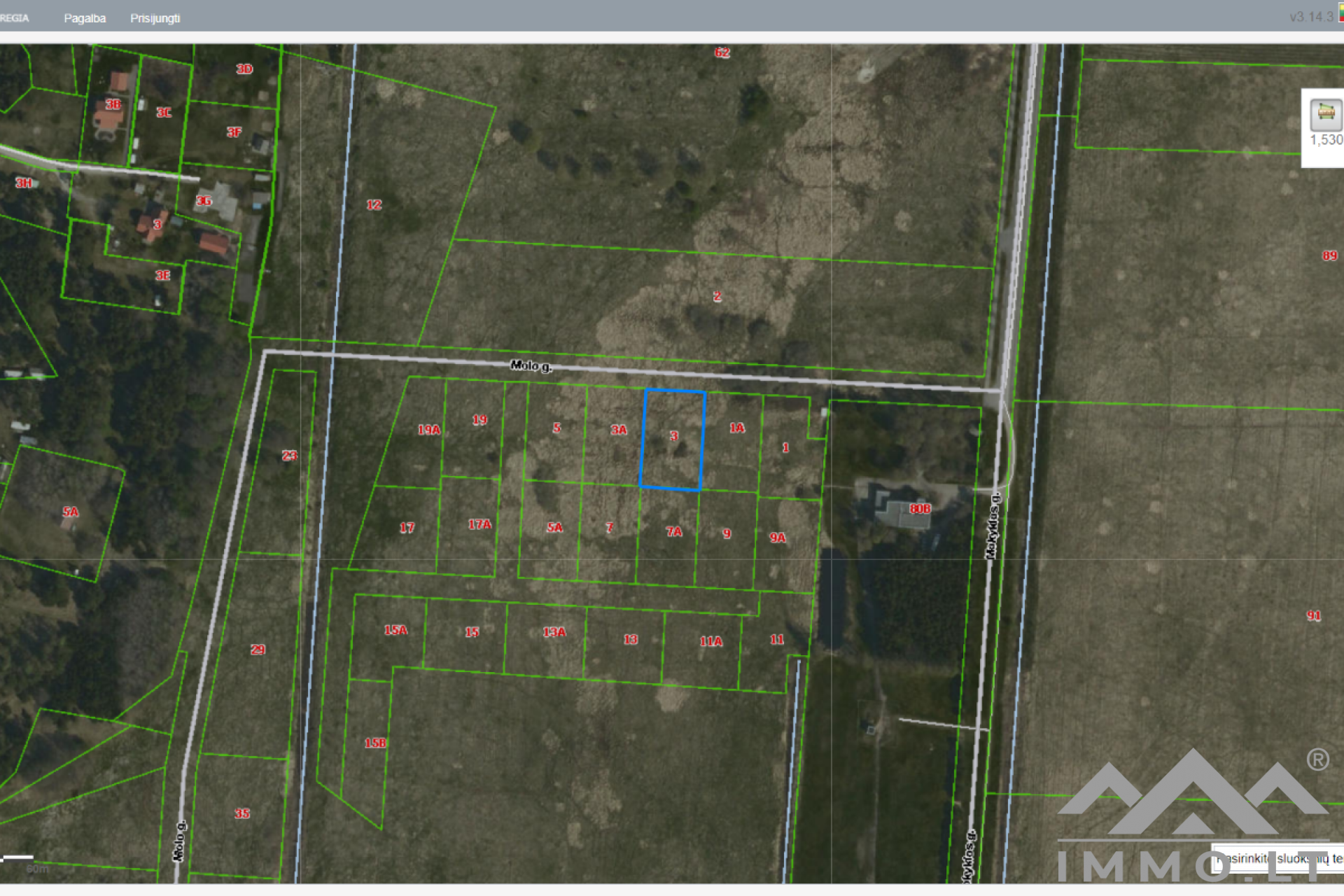
Task: Click the Lithuanian flag language icon
Action: click(x=1340, y=13)
